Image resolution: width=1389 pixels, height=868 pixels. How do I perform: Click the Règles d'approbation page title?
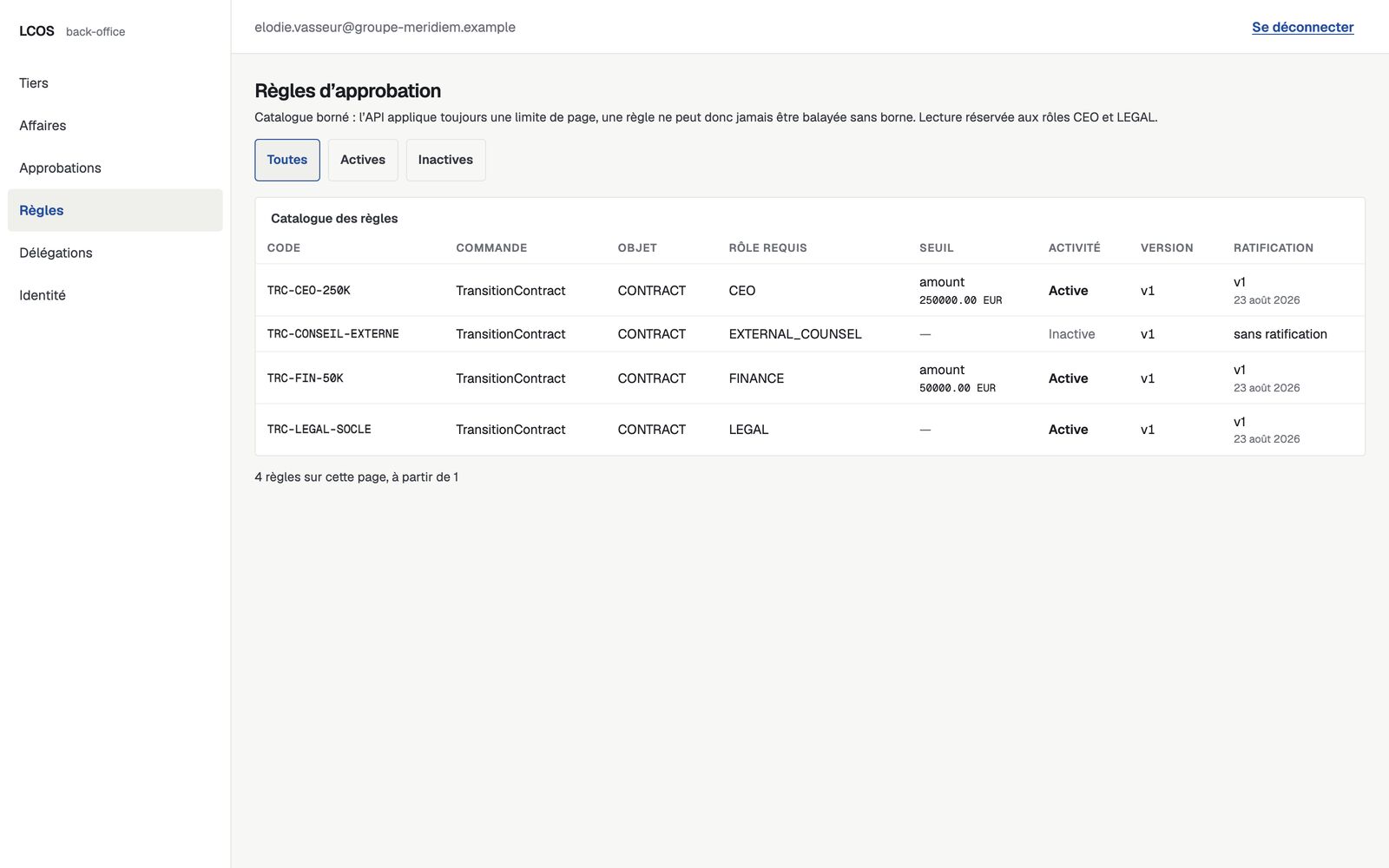(347, 91)
